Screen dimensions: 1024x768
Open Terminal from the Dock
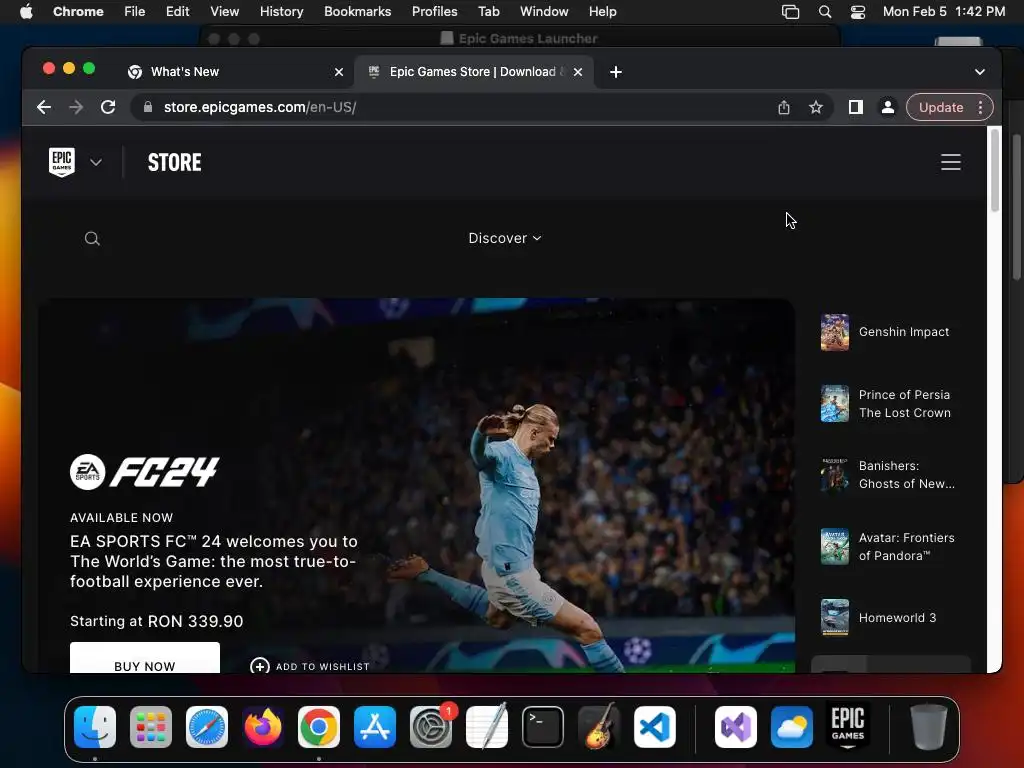tap(543, 727)
